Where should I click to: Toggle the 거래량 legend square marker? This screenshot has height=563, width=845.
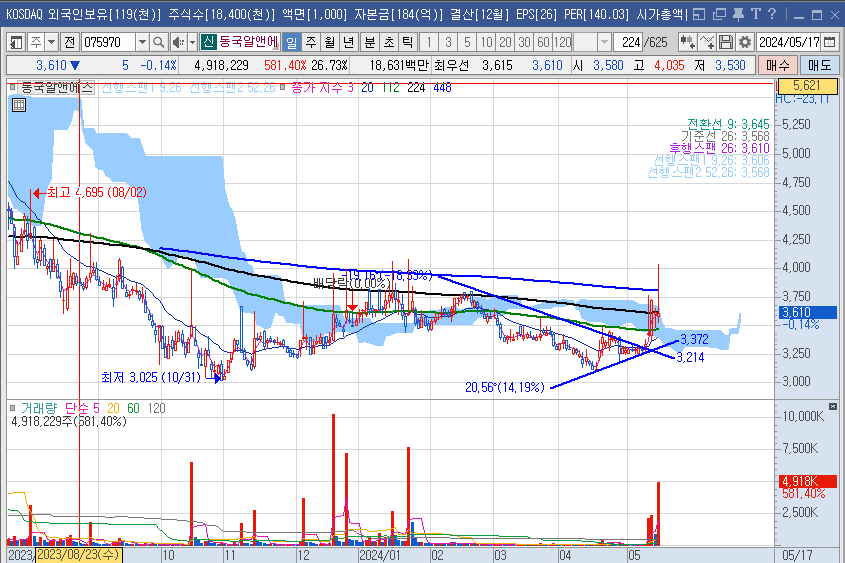coord(13,408)
